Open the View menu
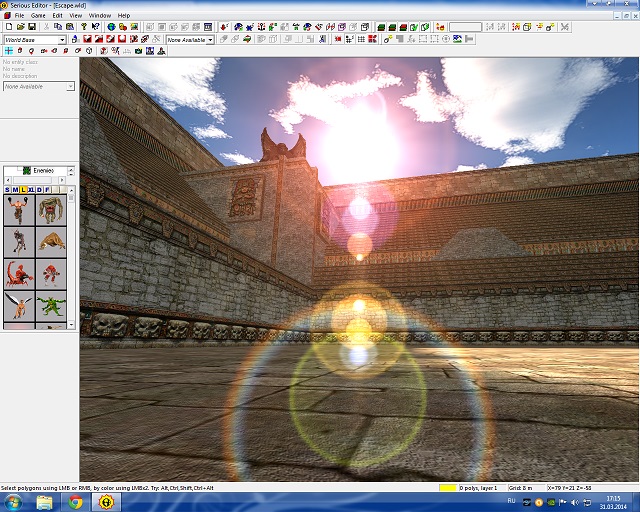 pos(76,16)
